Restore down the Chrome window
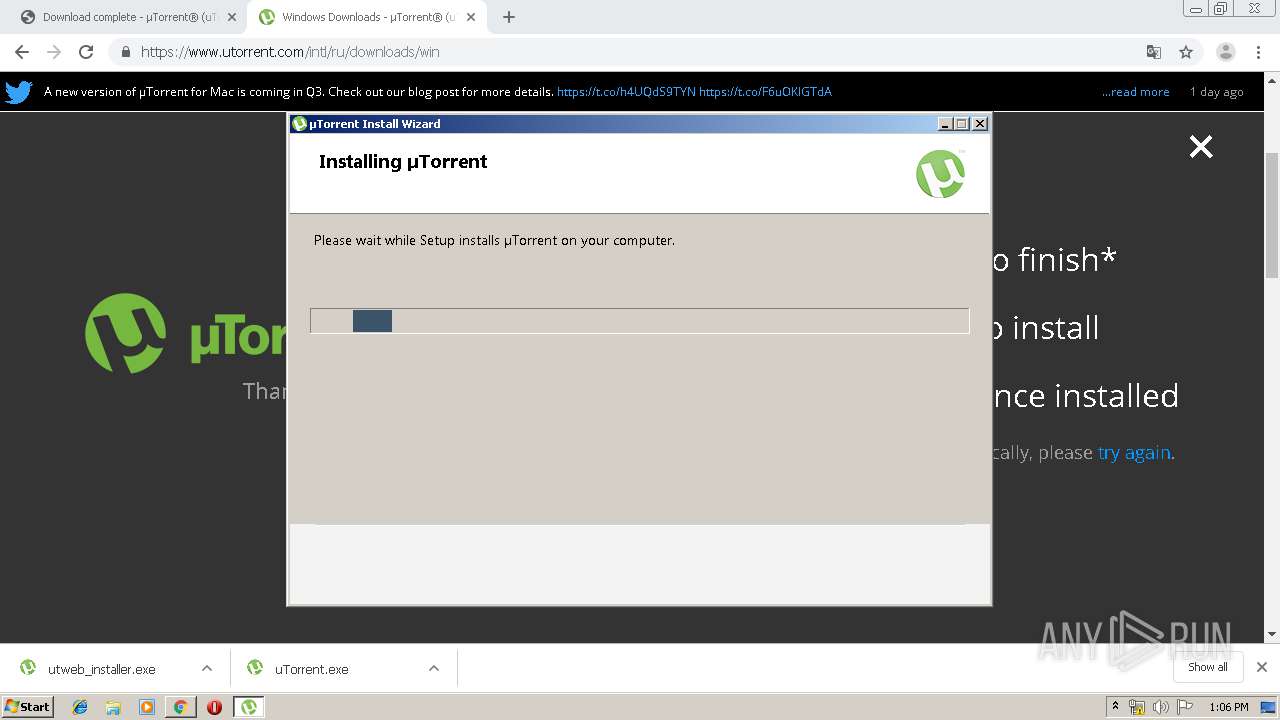 [1221, 8]
